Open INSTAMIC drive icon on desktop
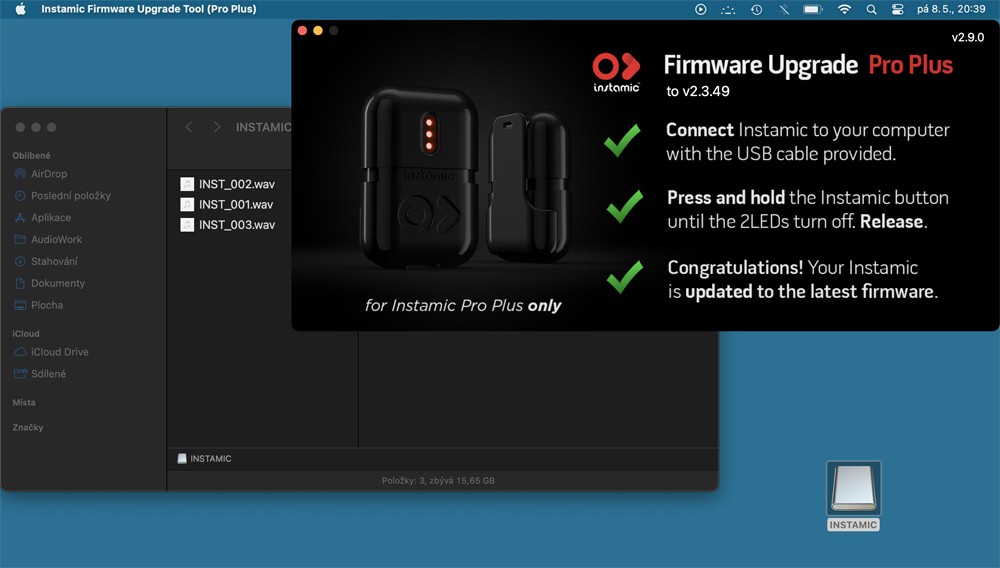The width and height of the screenshot is (1000, 568). click(853, 495)
